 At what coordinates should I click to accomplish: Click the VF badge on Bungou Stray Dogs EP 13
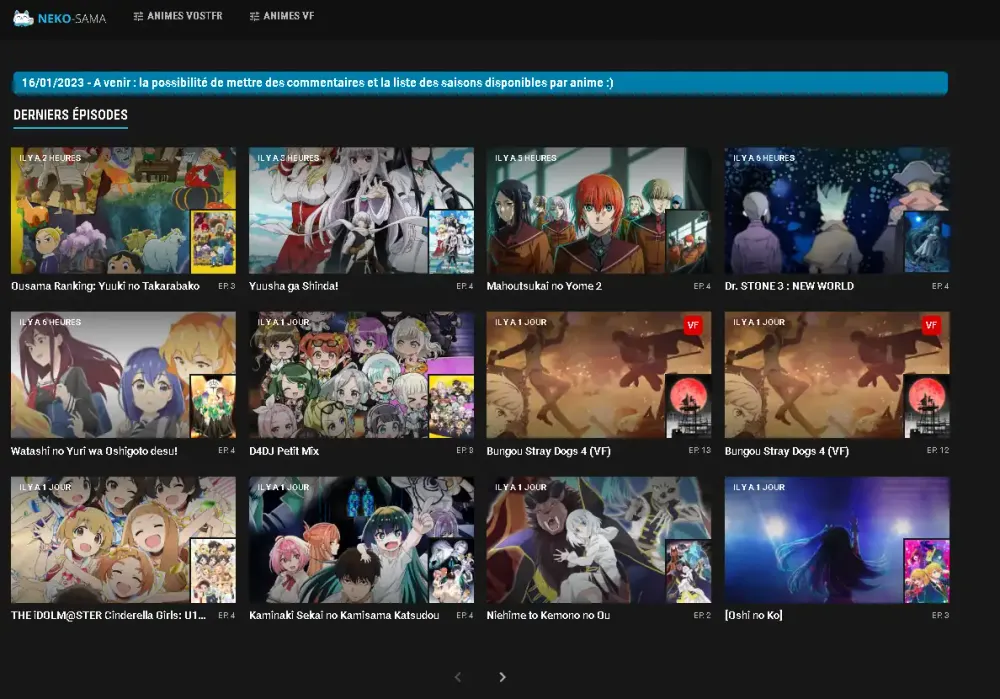tap(693, 325)
